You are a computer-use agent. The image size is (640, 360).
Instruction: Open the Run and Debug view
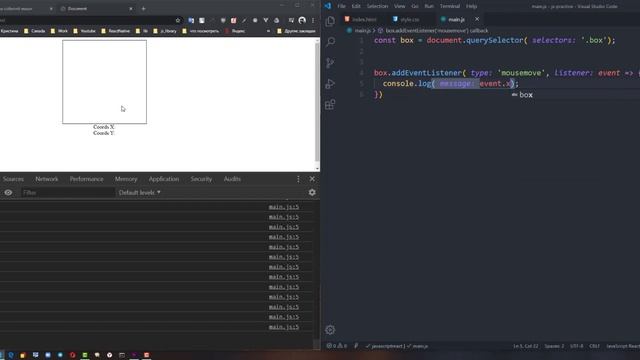pyautogui.click(x=330, y=84)
